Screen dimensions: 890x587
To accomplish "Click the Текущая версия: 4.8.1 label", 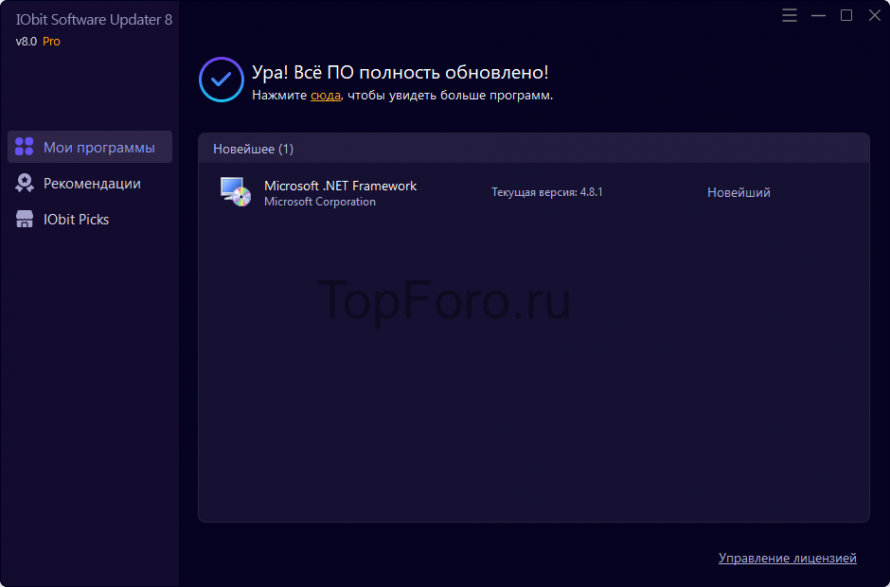I will tap(547, 192).
